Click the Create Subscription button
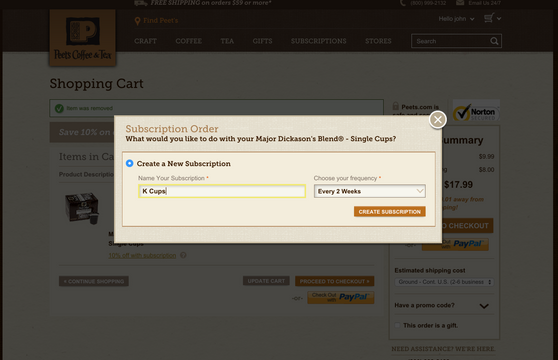 coord(390,212)
